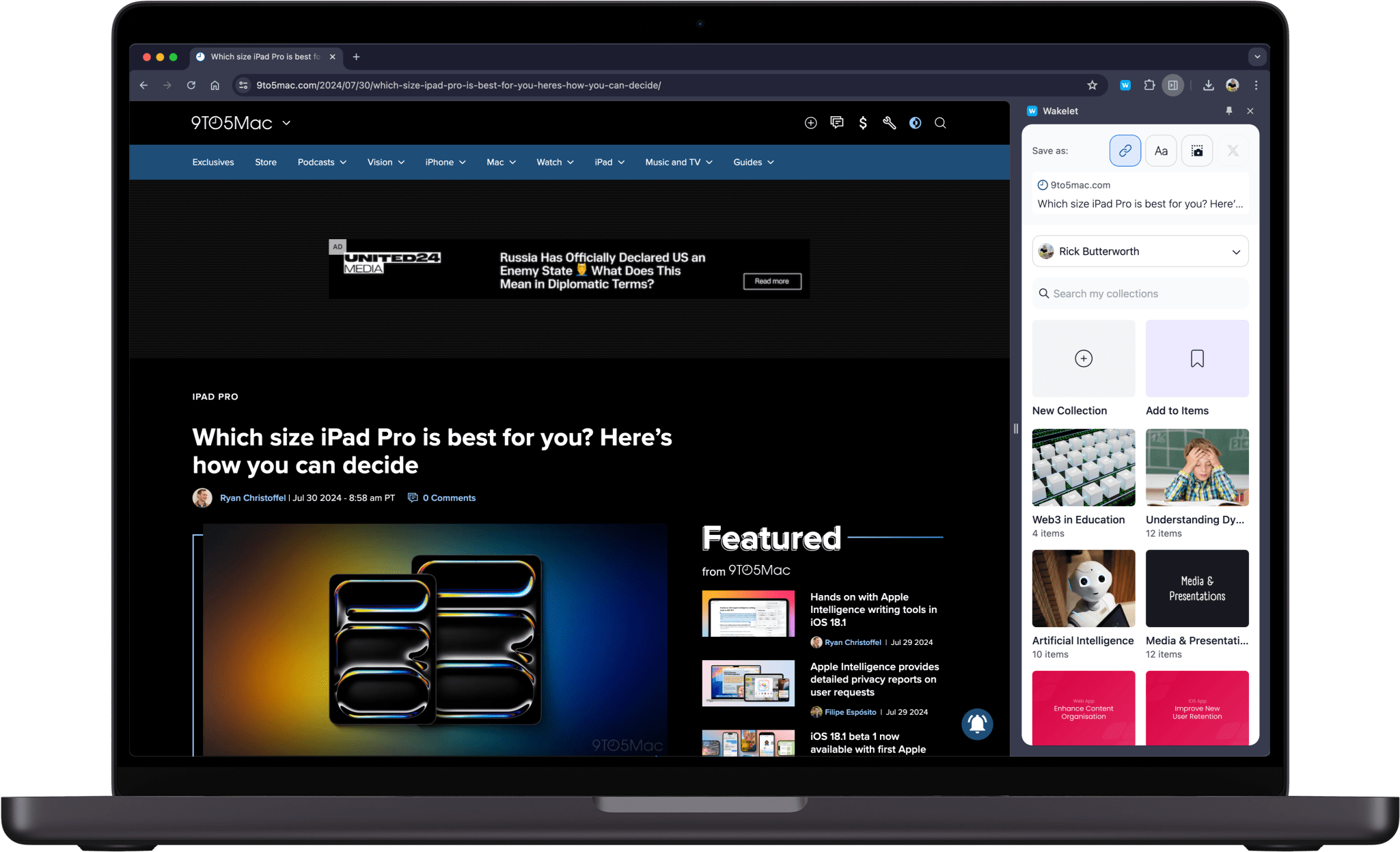Screen dimensions: 1400x852
Task: Open author Ryan Christoffel link under headline
Action: coord(253,498)
